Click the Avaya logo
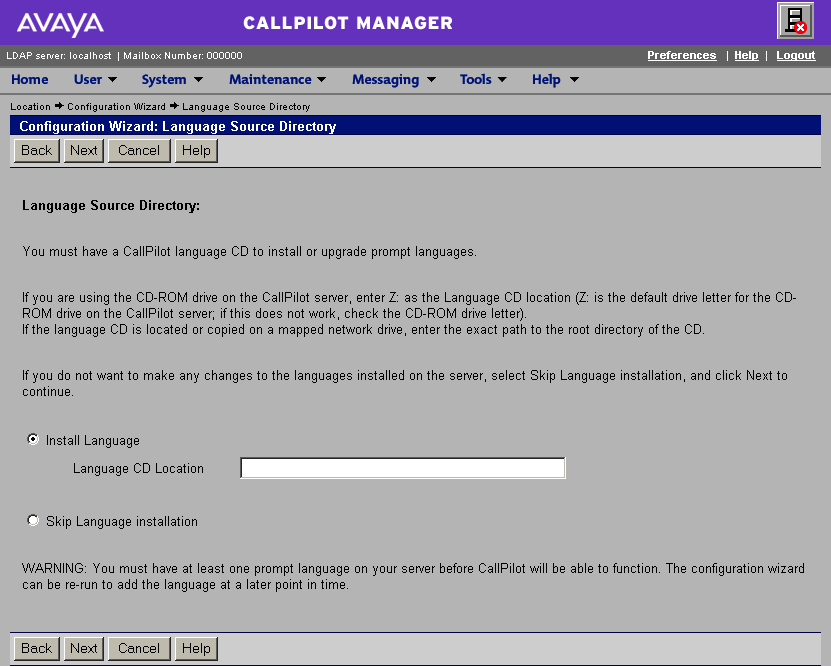Image resolution: width=831 pixels, height=666 pixels. [x=60, y=24]
